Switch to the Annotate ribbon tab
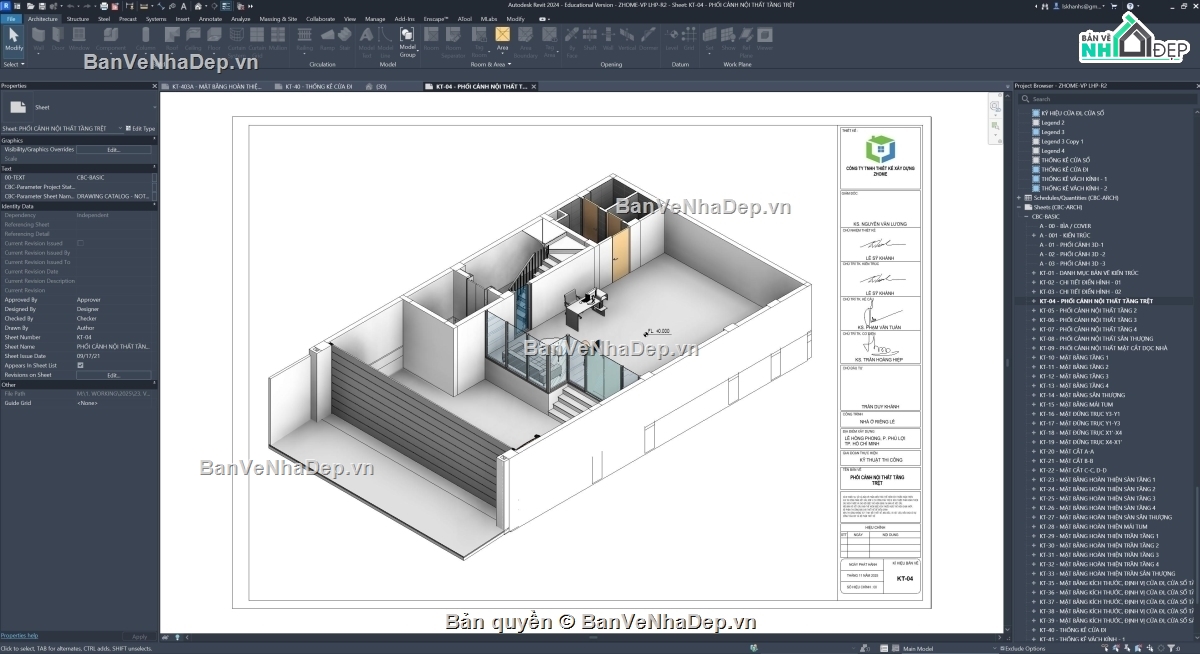 click(x=210, y=18)
